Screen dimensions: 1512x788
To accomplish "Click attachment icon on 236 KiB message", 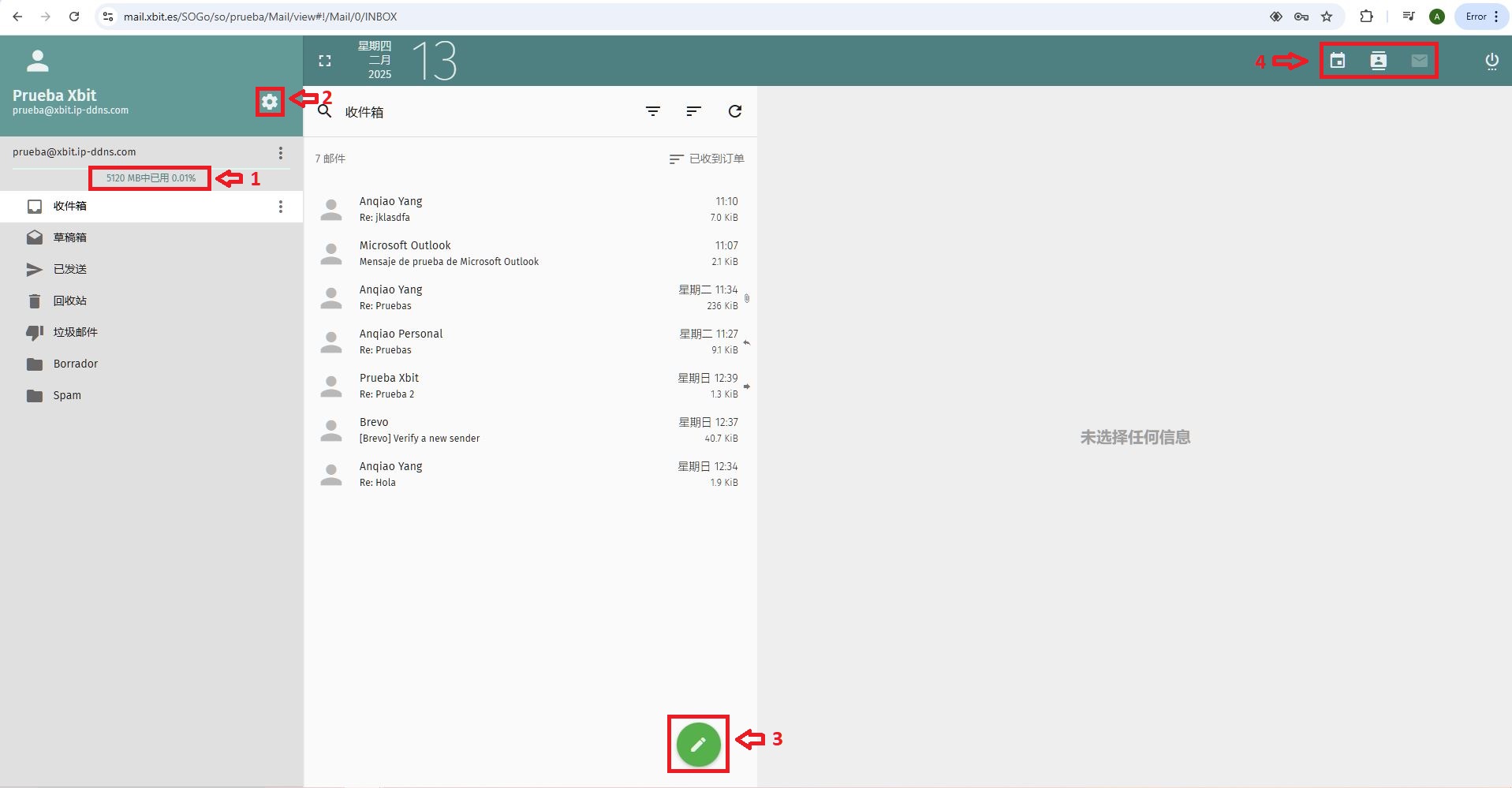I will click(747, 298).
